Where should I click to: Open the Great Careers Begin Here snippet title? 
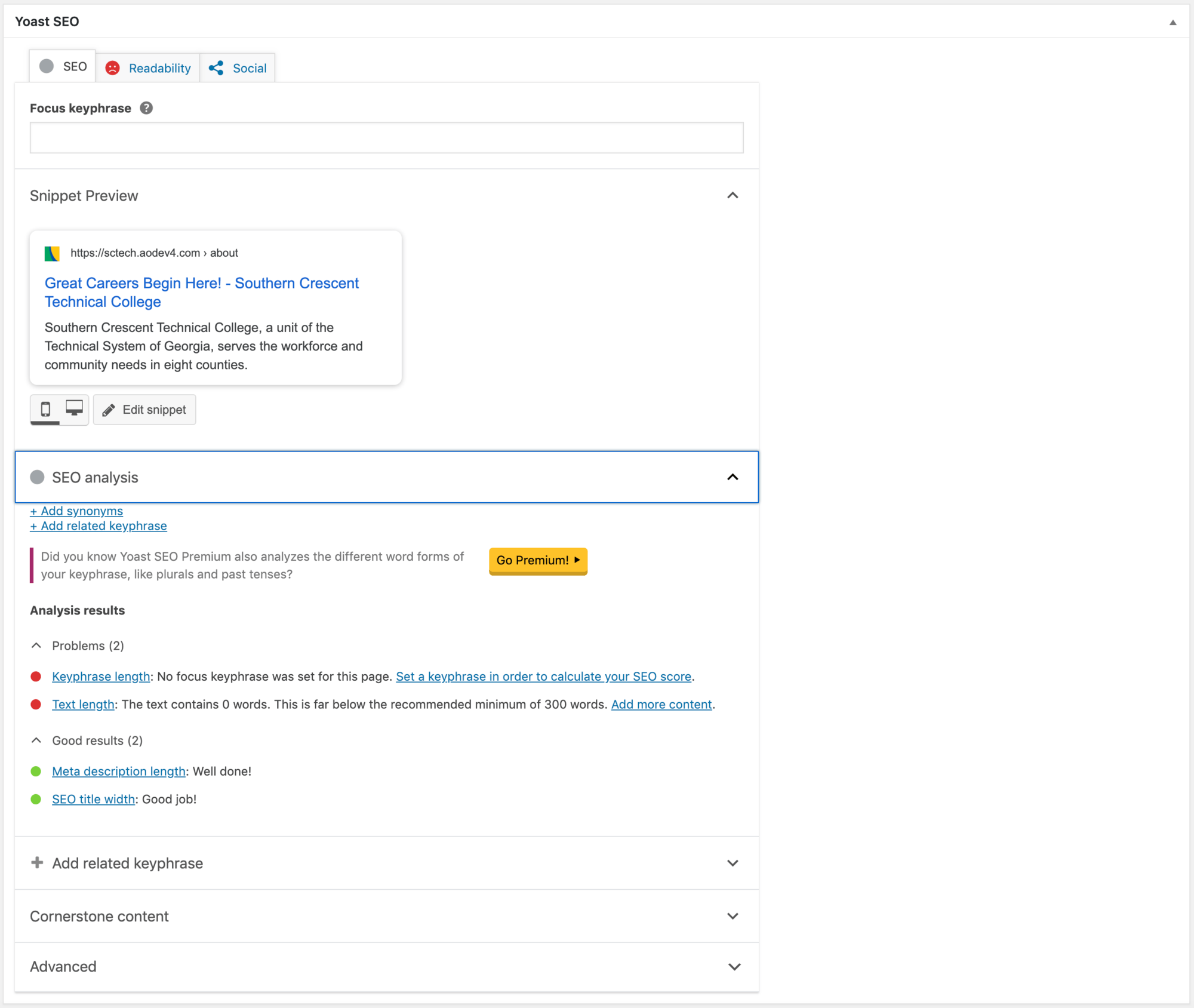(x=202, y=293)
